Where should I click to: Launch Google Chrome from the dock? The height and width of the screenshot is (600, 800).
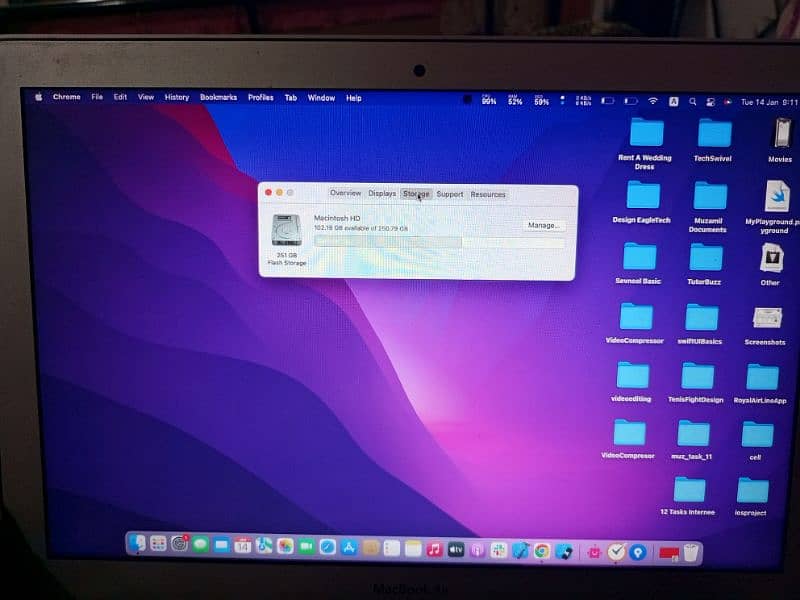pos(542,550)
